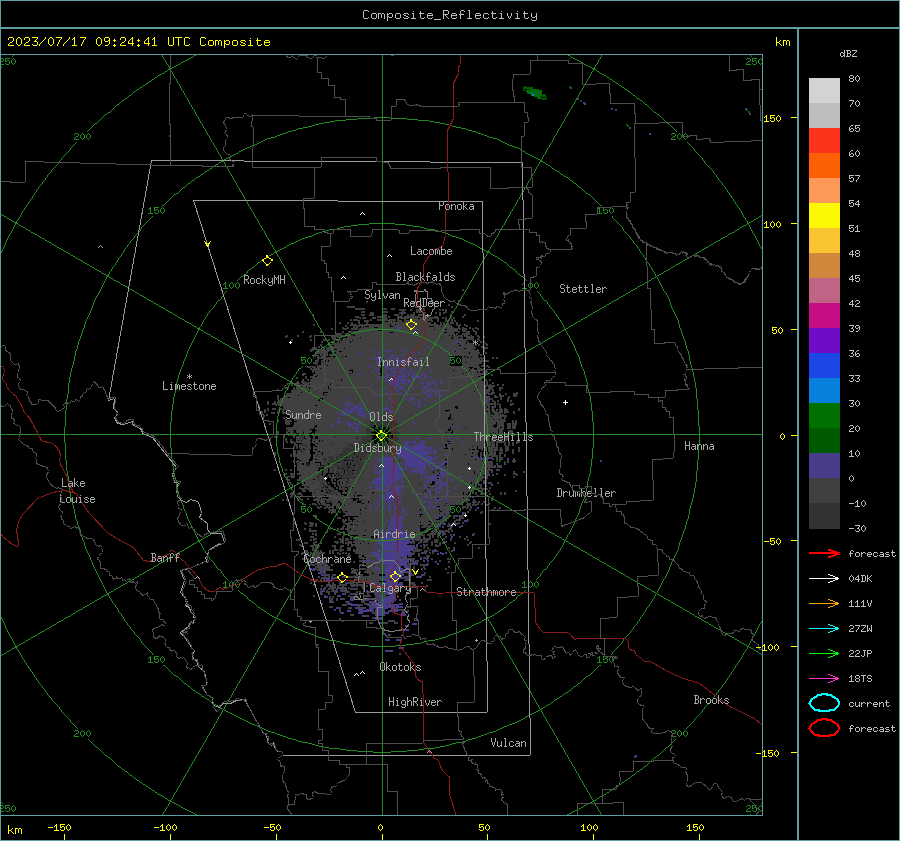The height and width of the screenshot is (841, 900).
Task: Click the HighRiver label
Action: (415, 702)
